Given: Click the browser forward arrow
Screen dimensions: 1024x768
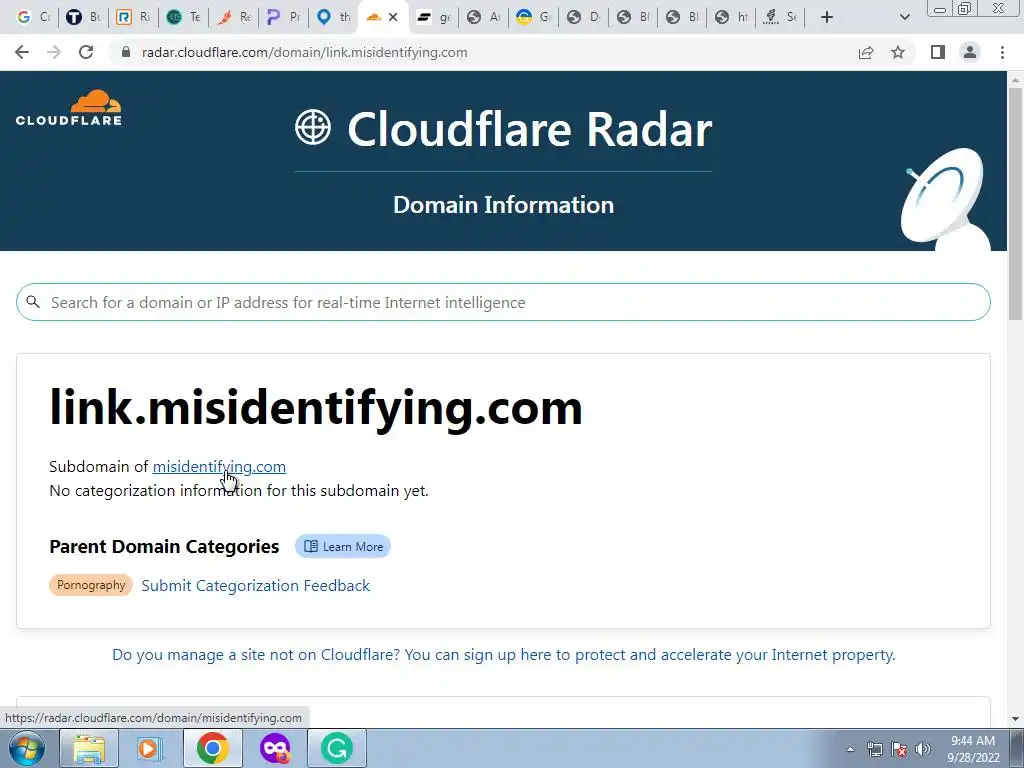Looking at the screenshot, I should [54, 52].
